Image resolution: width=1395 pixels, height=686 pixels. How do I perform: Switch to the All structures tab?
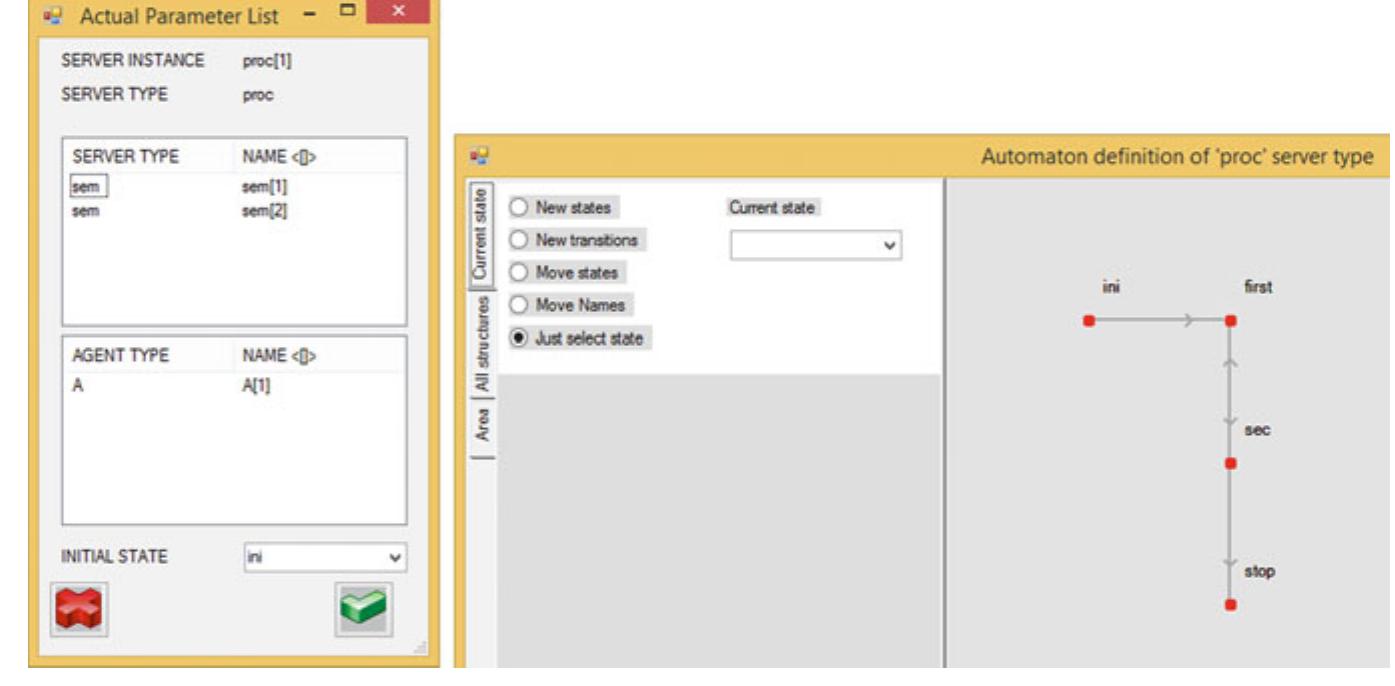pos(482,345)
